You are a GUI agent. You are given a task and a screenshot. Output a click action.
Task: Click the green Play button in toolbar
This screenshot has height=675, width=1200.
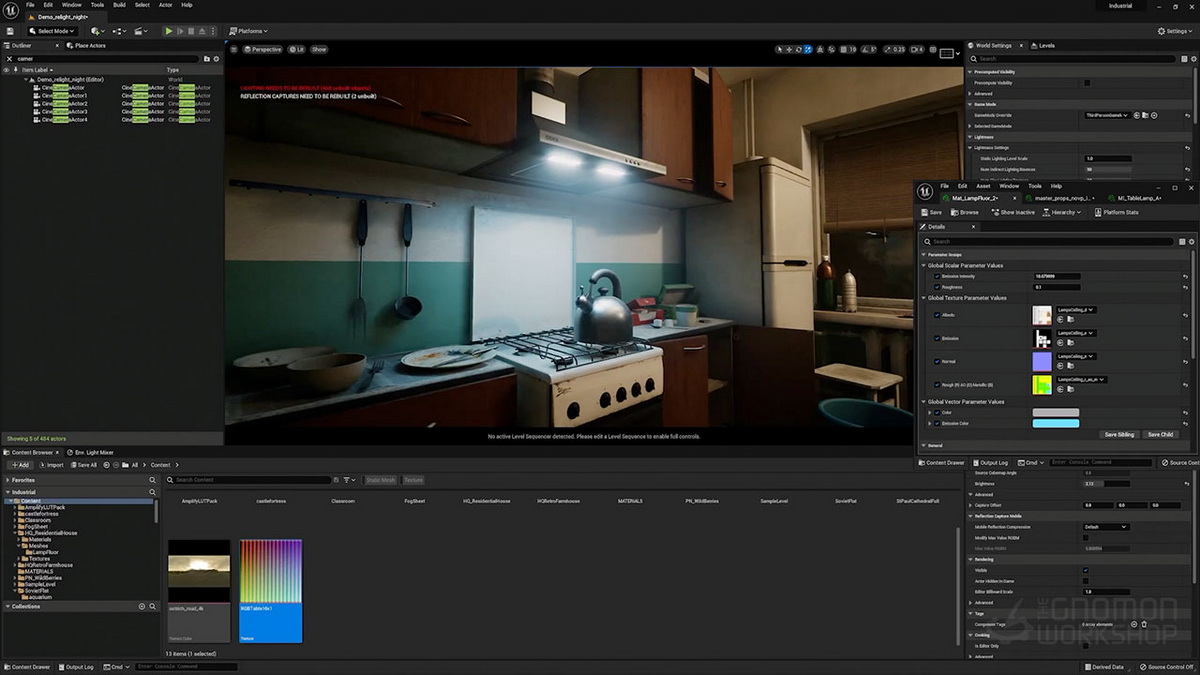tap(169, 31)
